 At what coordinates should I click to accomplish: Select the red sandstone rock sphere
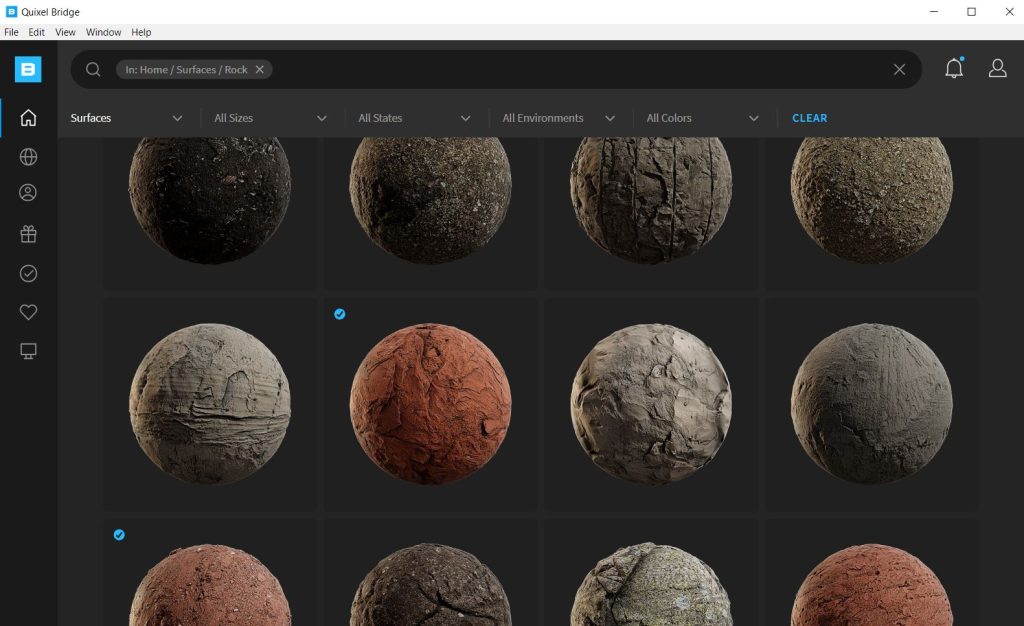[430, 403]
